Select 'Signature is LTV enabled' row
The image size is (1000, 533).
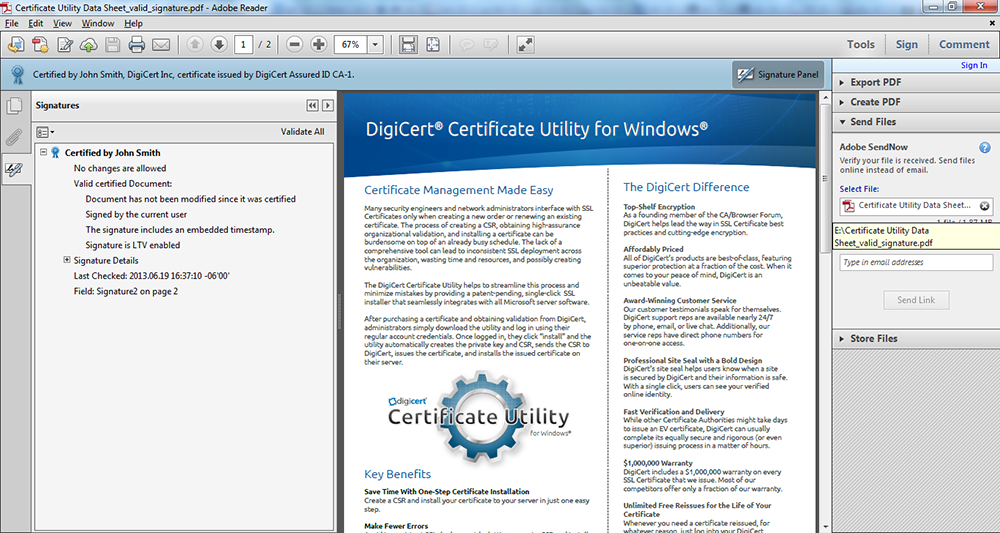[x=133, y=245]
